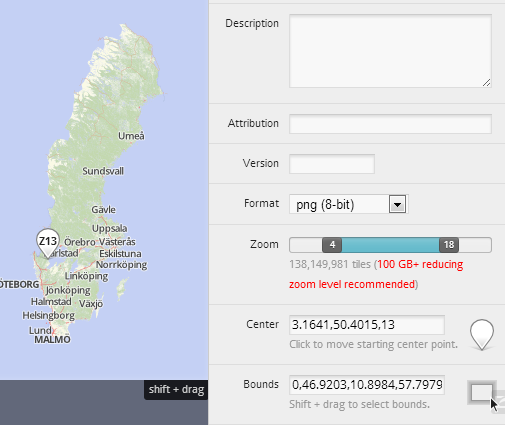The width and height of the screenshot is (505, 425).
Task: Click the bounds rectangle selection icon
Action: 481,392
